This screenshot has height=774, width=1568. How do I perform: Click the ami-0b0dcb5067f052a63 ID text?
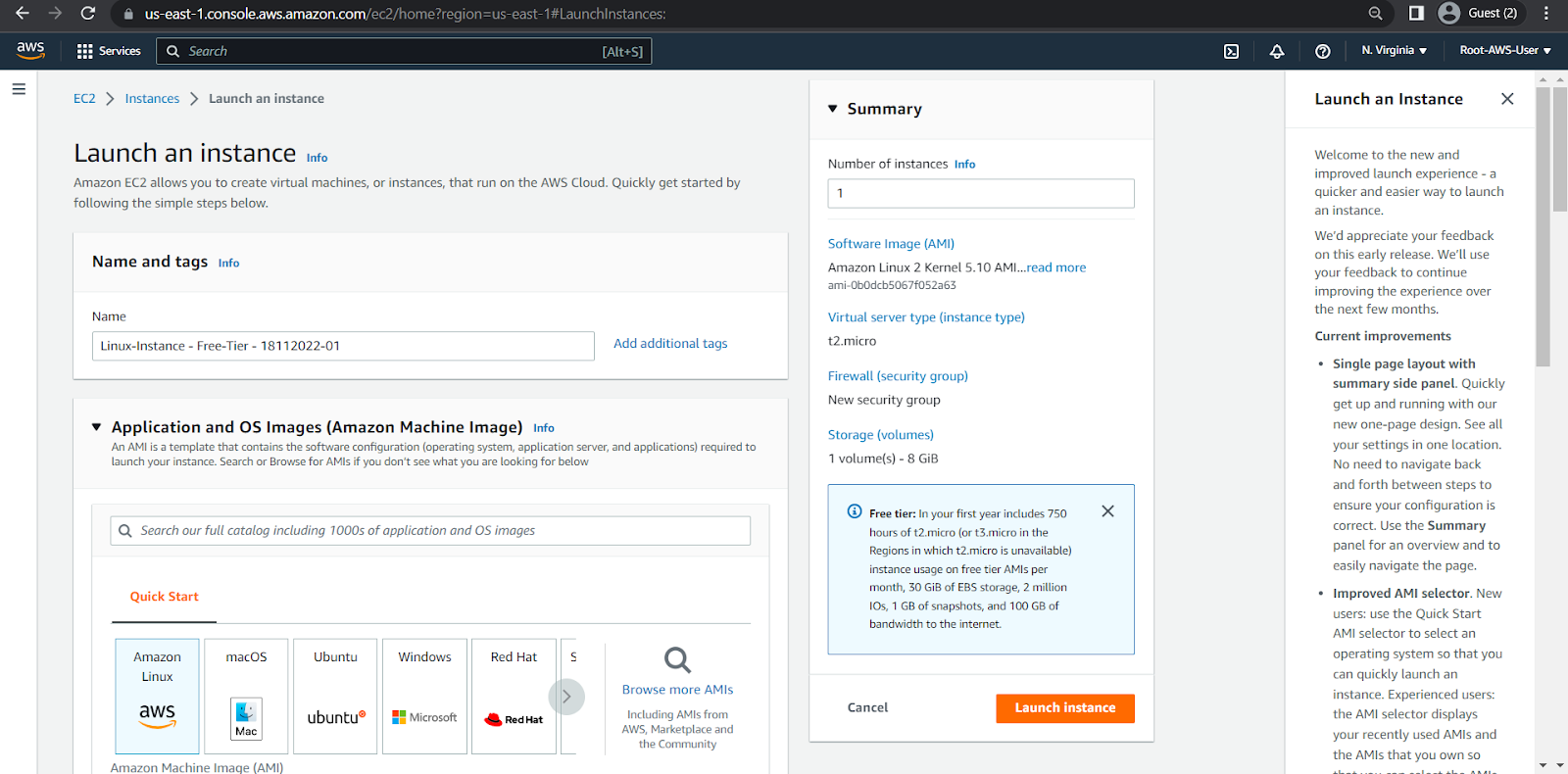[x=892, y=286]
